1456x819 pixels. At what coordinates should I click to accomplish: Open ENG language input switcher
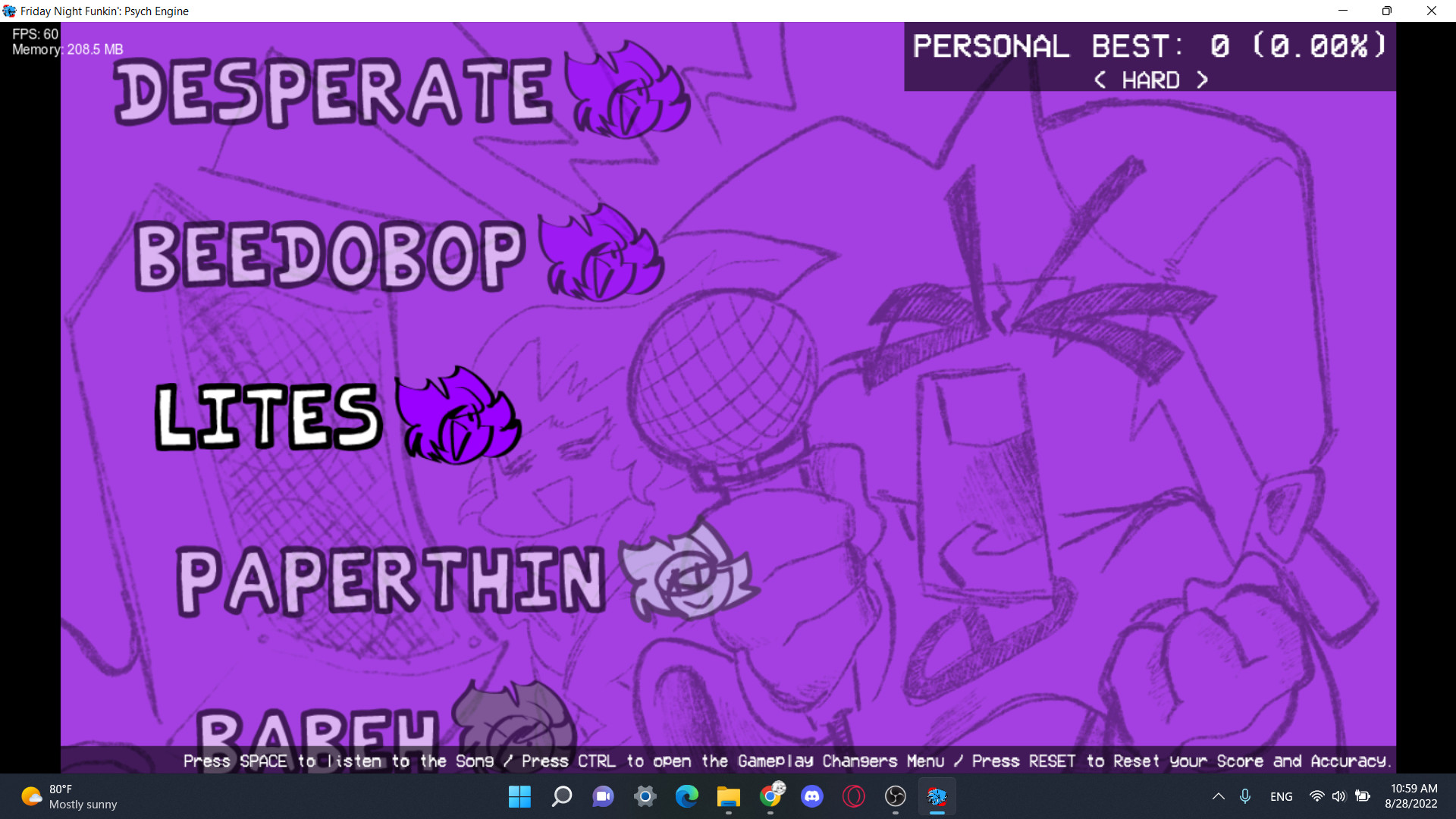1281,796
